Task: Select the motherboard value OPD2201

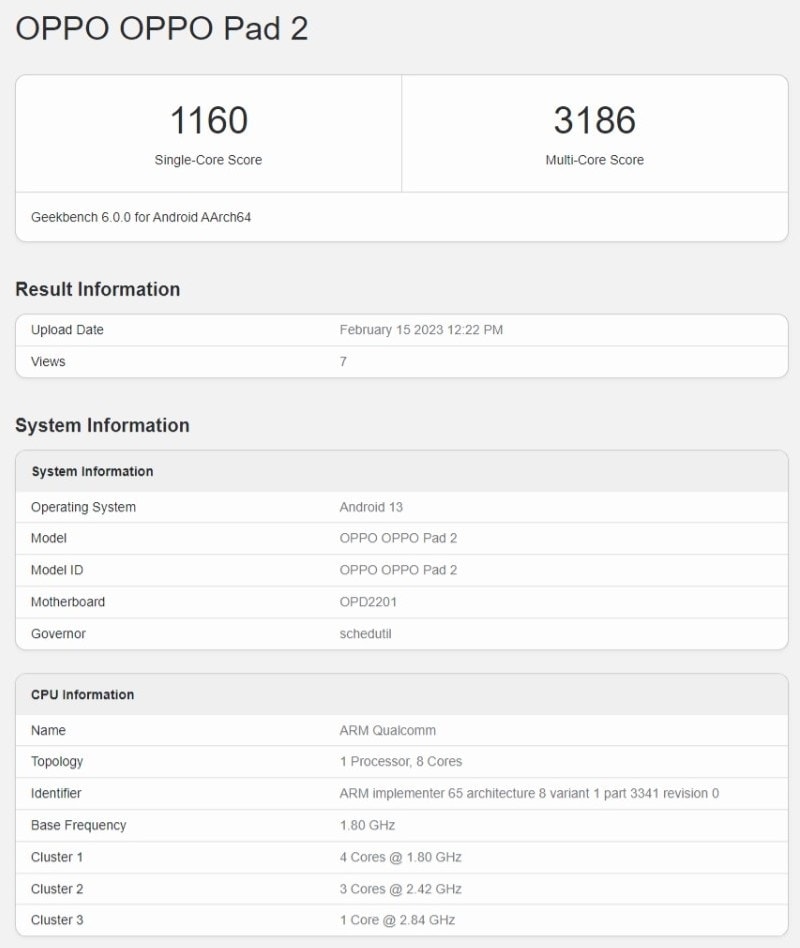Action: (x=369, y=602)
